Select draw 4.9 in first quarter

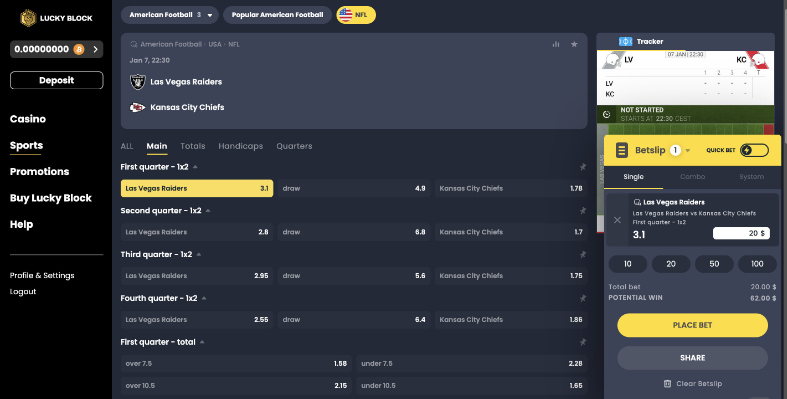coord(354,188)
